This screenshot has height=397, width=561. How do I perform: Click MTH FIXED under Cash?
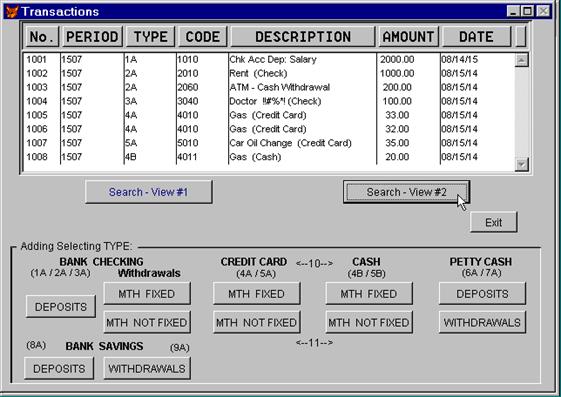[x=369, y=294]
